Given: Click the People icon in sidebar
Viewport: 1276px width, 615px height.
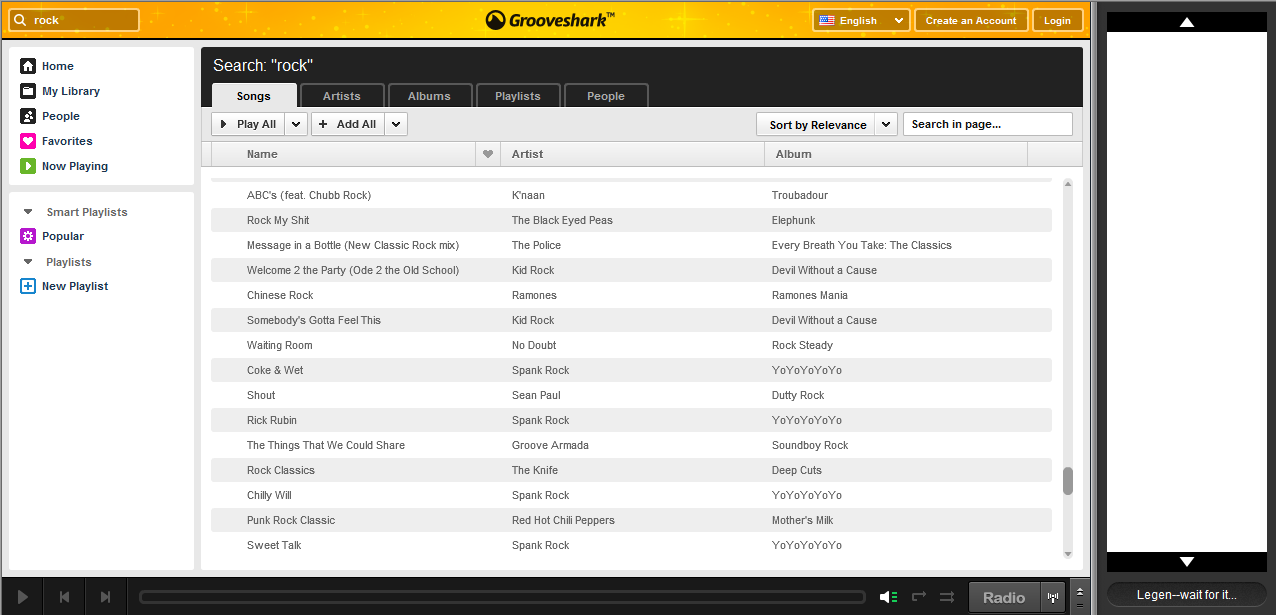Looking at the screenshot, I should tap(28, 116).
